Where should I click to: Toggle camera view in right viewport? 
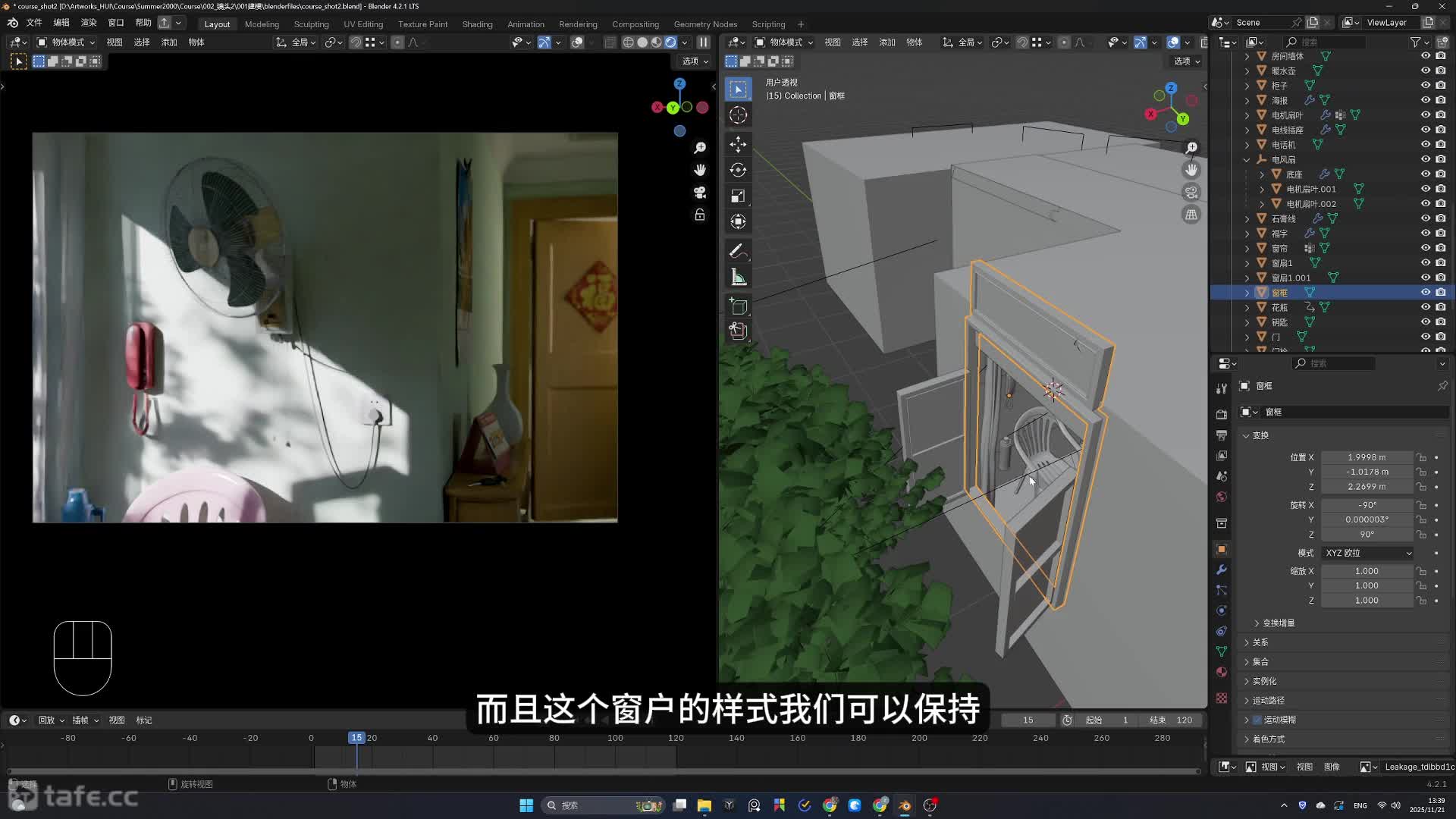click(1191, 193)
